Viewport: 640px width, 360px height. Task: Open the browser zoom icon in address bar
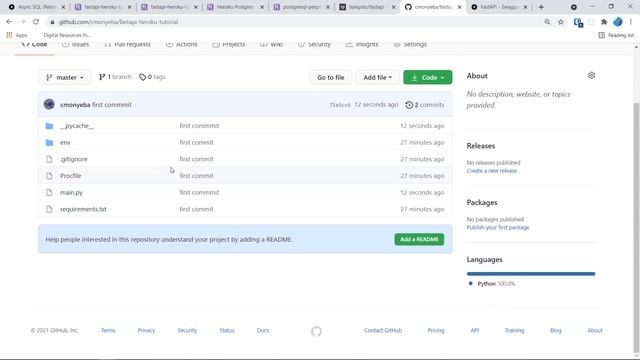point(547,22)
